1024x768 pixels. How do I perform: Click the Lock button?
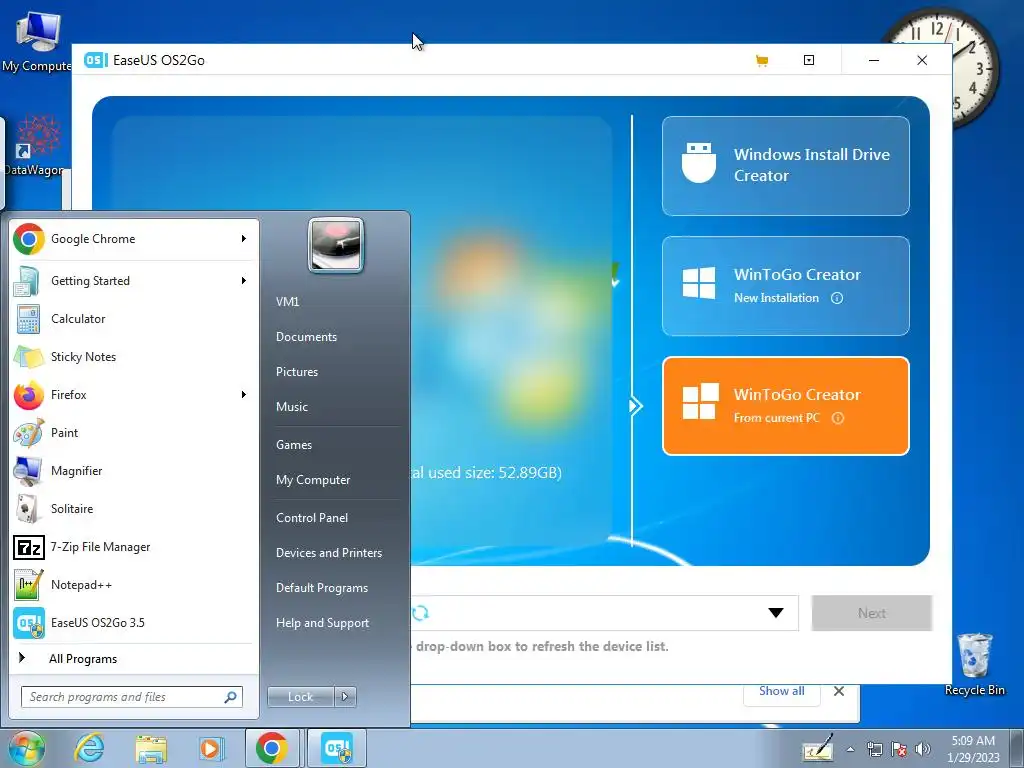coord(300,697)
